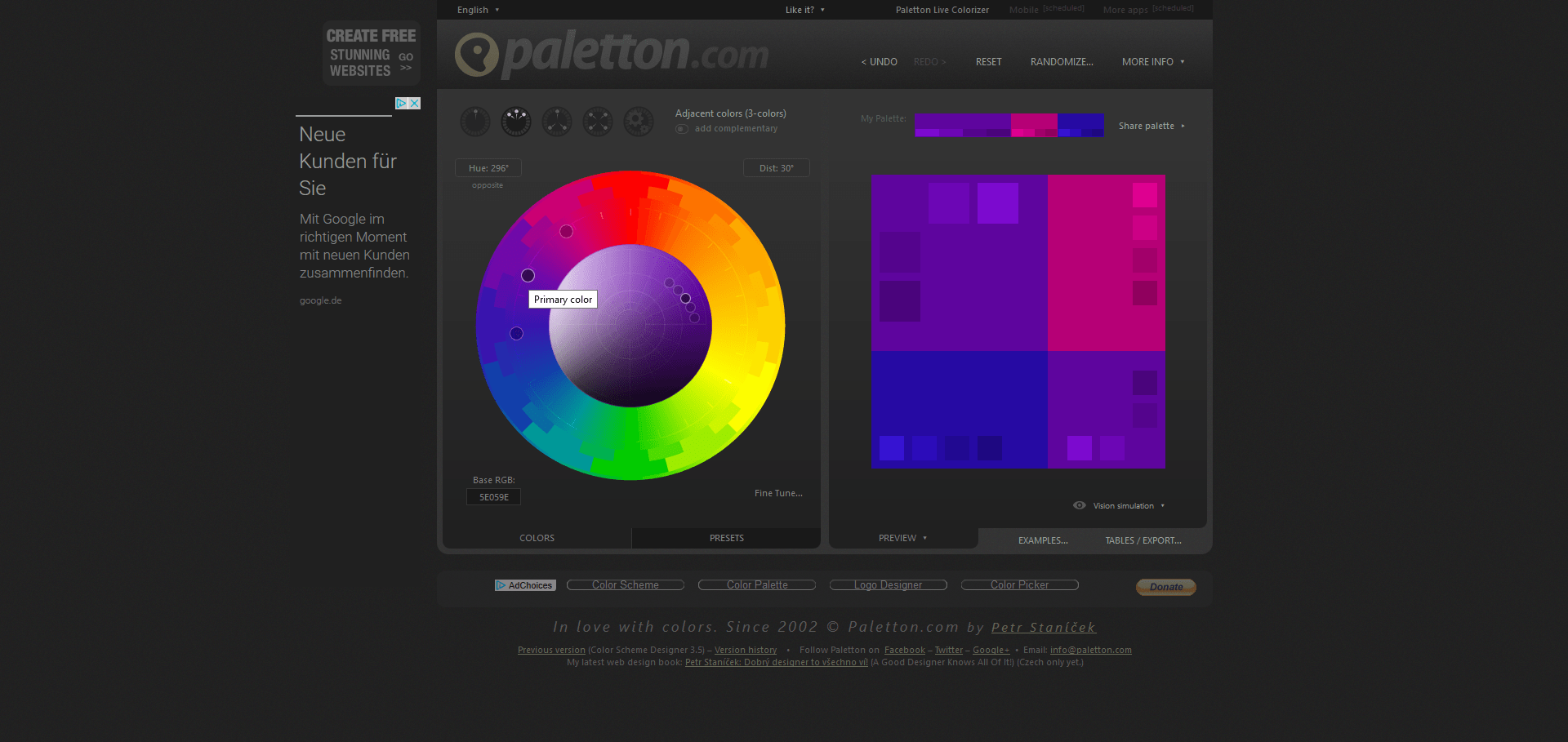Click RESET in the top menu

pyautogui.click(x=988, y=62)
